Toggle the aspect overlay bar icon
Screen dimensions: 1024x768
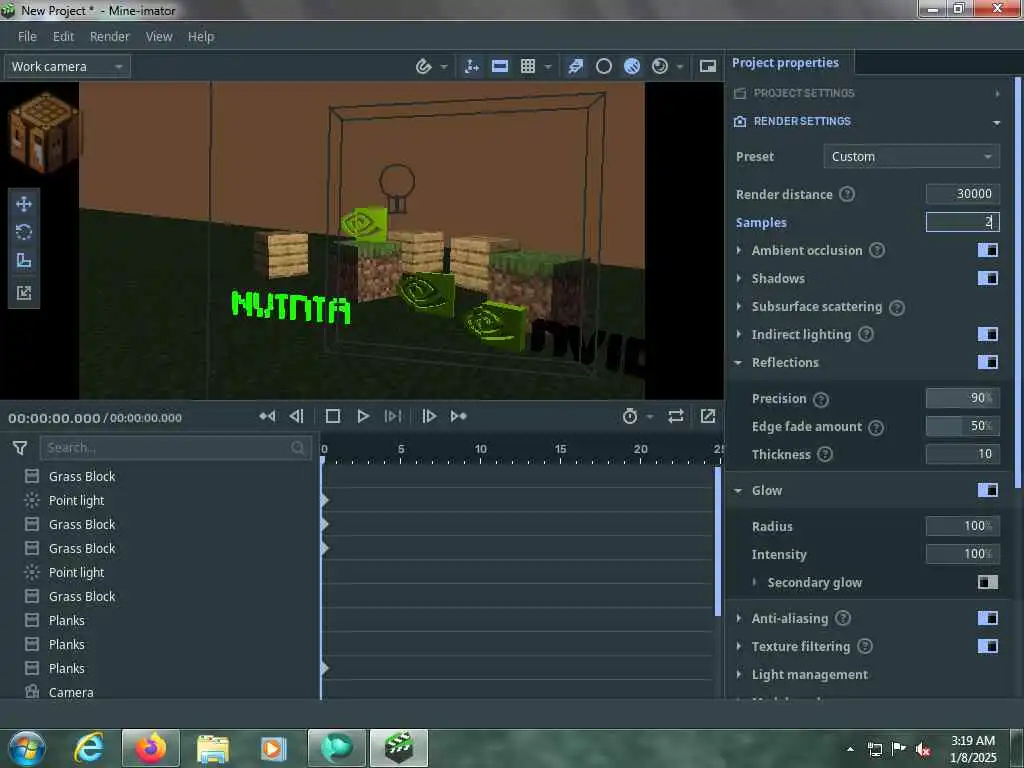(x=500, y=66)
